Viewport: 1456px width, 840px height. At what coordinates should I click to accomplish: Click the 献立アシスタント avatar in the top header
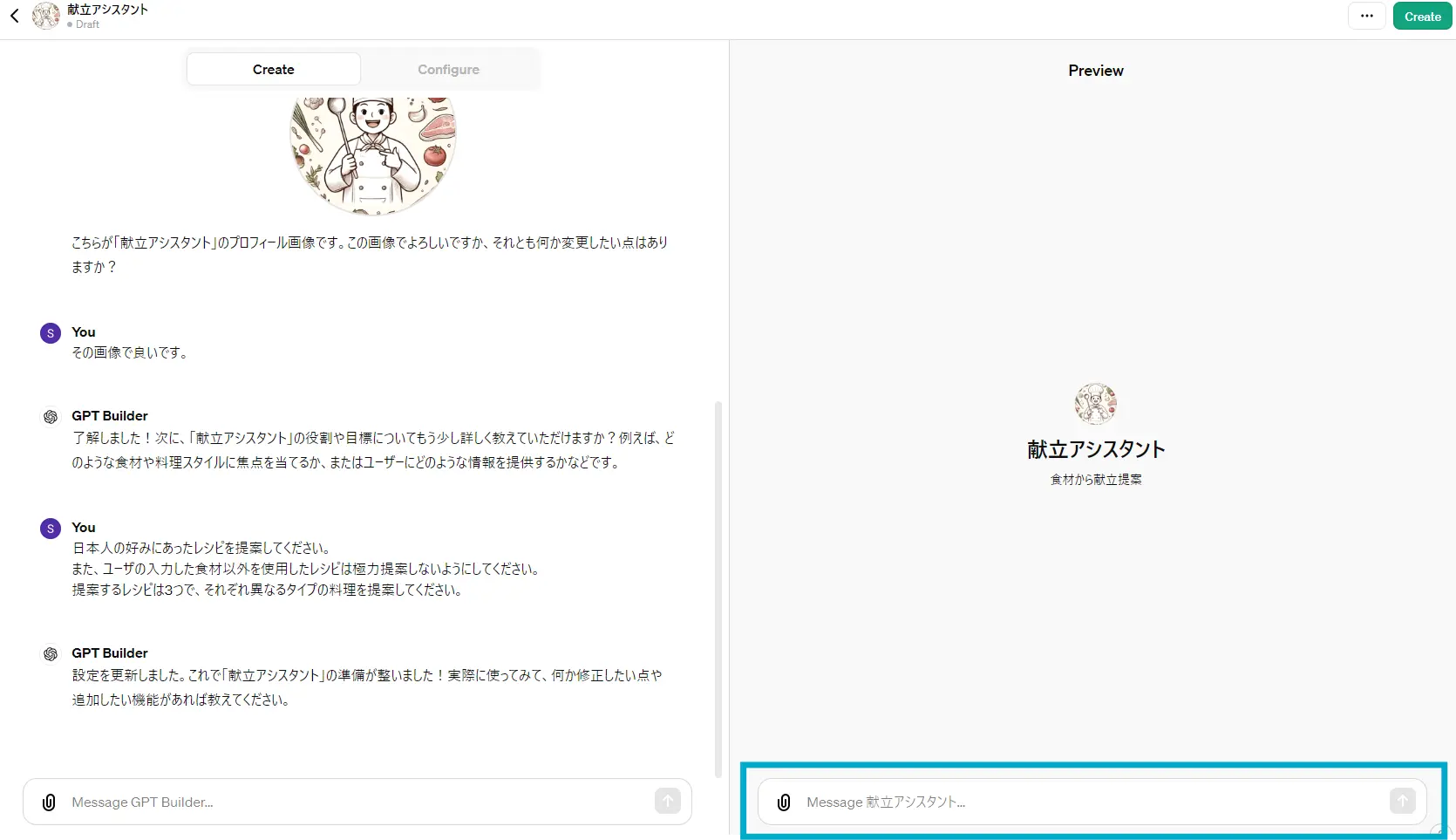point(46,16)
